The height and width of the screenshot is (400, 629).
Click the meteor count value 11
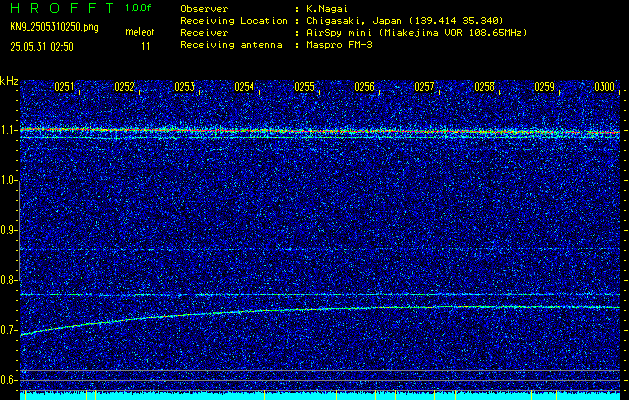click(x=146, y=47)
